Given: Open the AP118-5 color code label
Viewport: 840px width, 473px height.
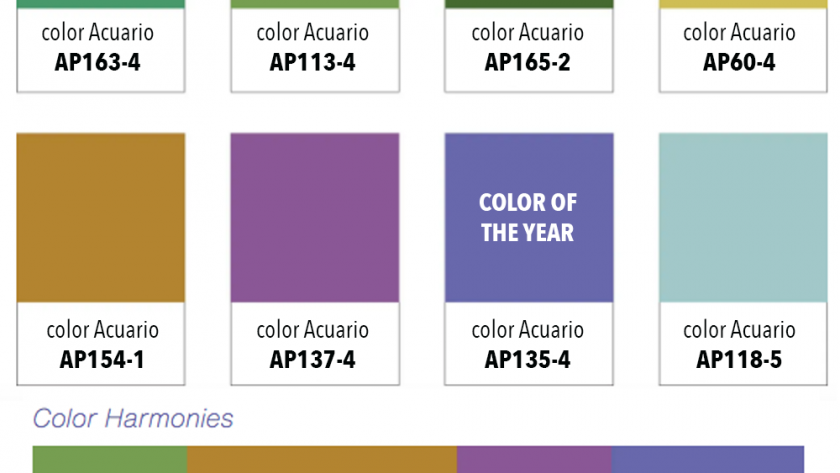Looking at the screenshot, I should (739, 360).
